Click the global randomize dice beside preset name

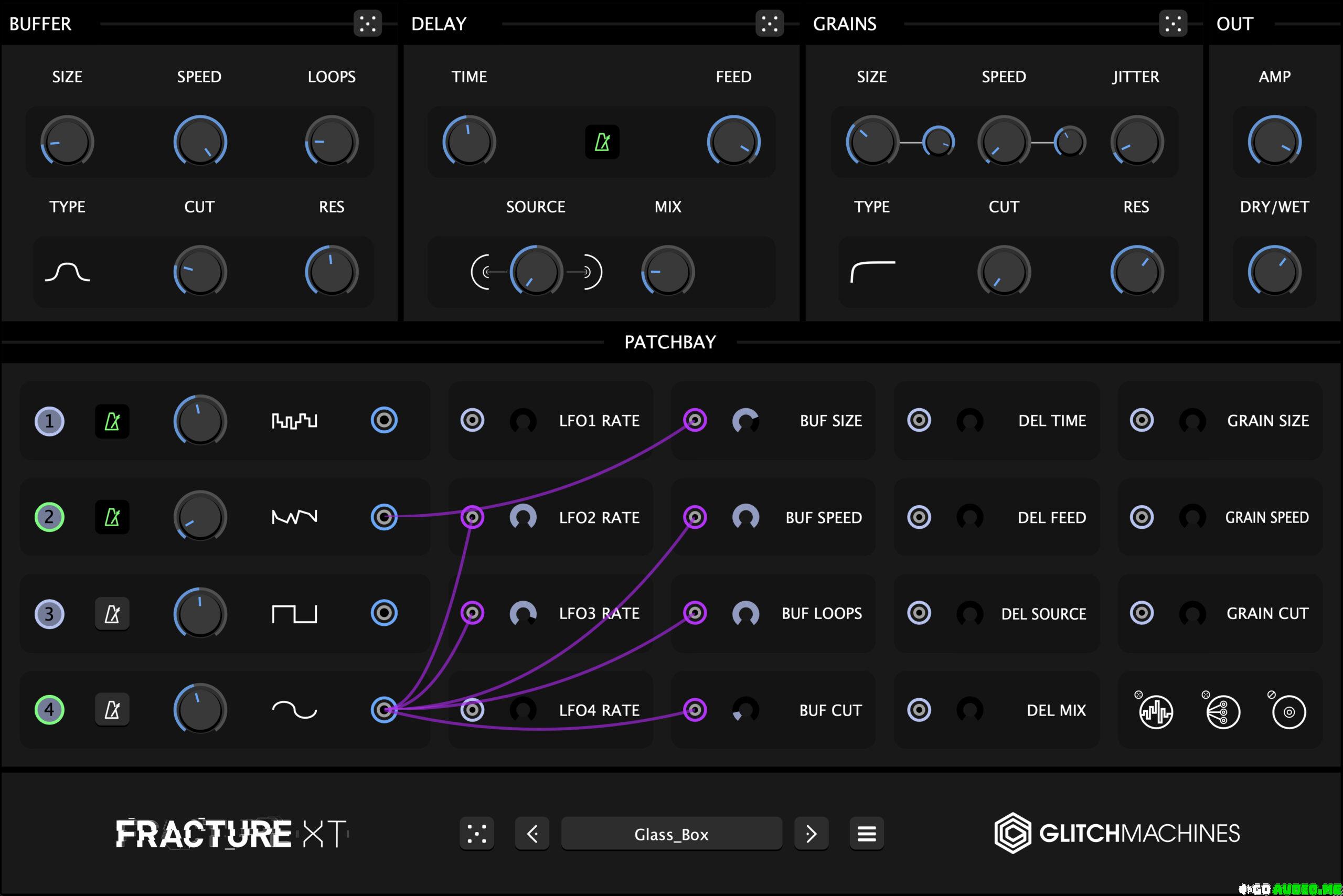pyautogui.click(x=477, y=834)
